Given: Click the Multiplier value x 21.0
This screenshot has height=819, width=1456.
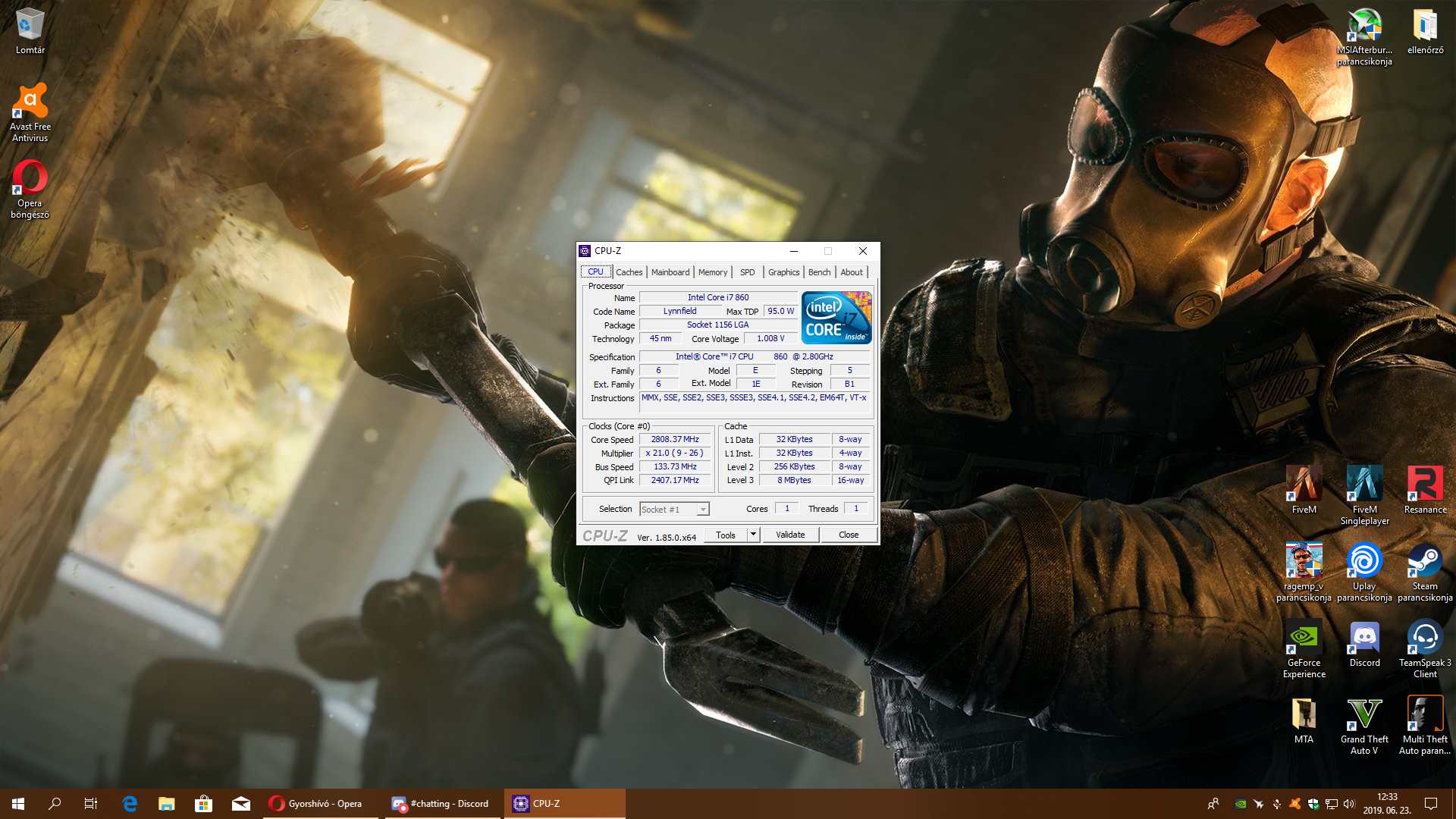Looking at the screenshot, I should coord(675,453).
